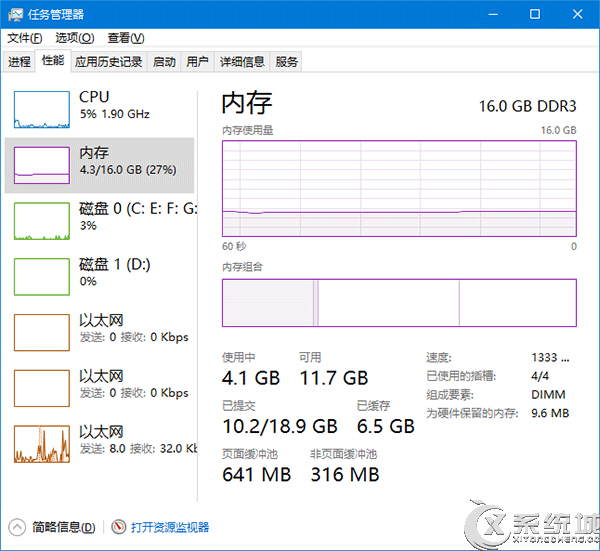Click 发送: 8.0 接收: 32.0 network text
The height and width of the screenshot is (551, 600).
[139, 448]
